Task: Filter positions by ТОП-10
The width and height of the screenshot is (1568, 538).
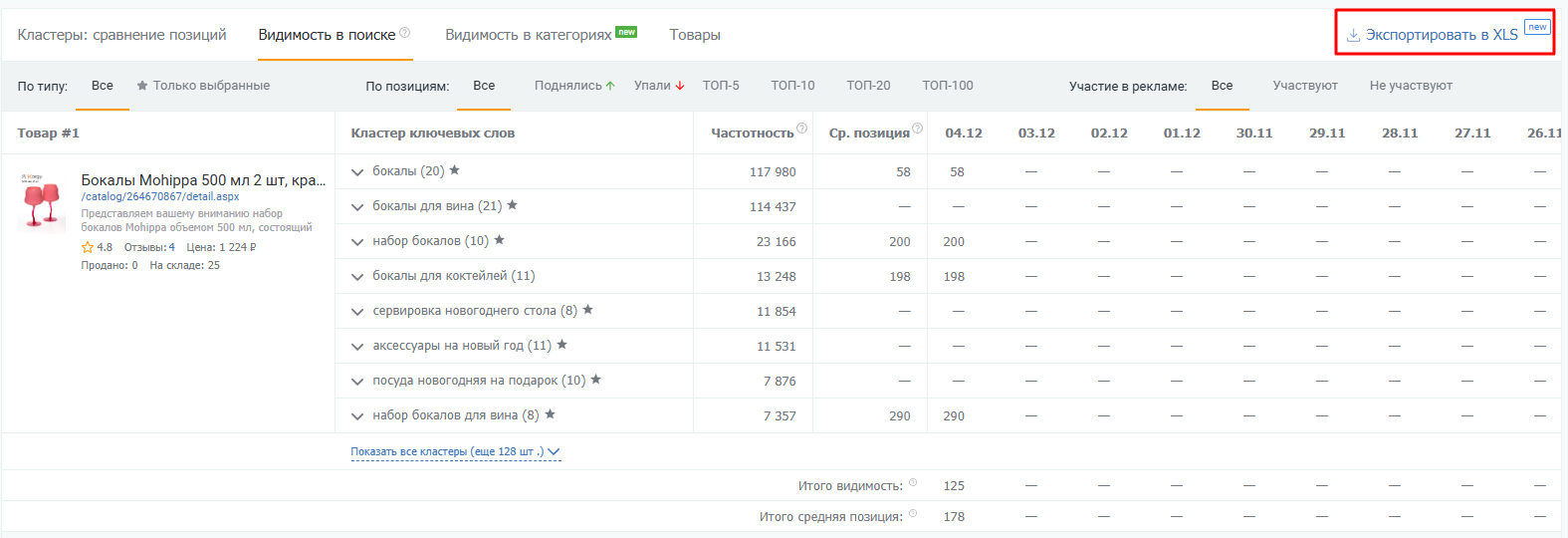Action: click(x=792, y=86)
